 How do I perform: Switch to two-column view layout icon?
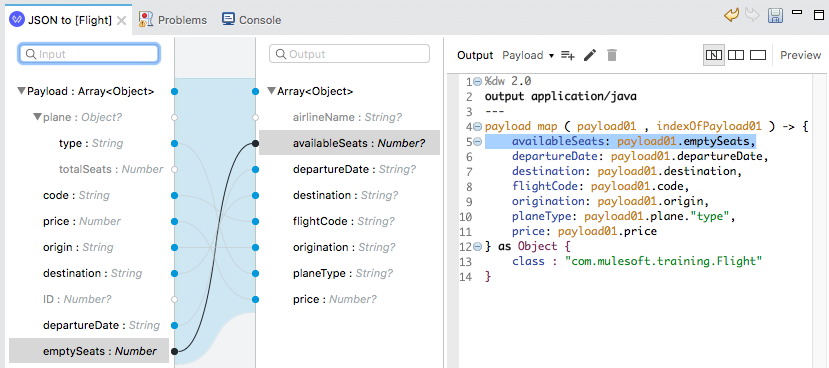coord(736,55)
